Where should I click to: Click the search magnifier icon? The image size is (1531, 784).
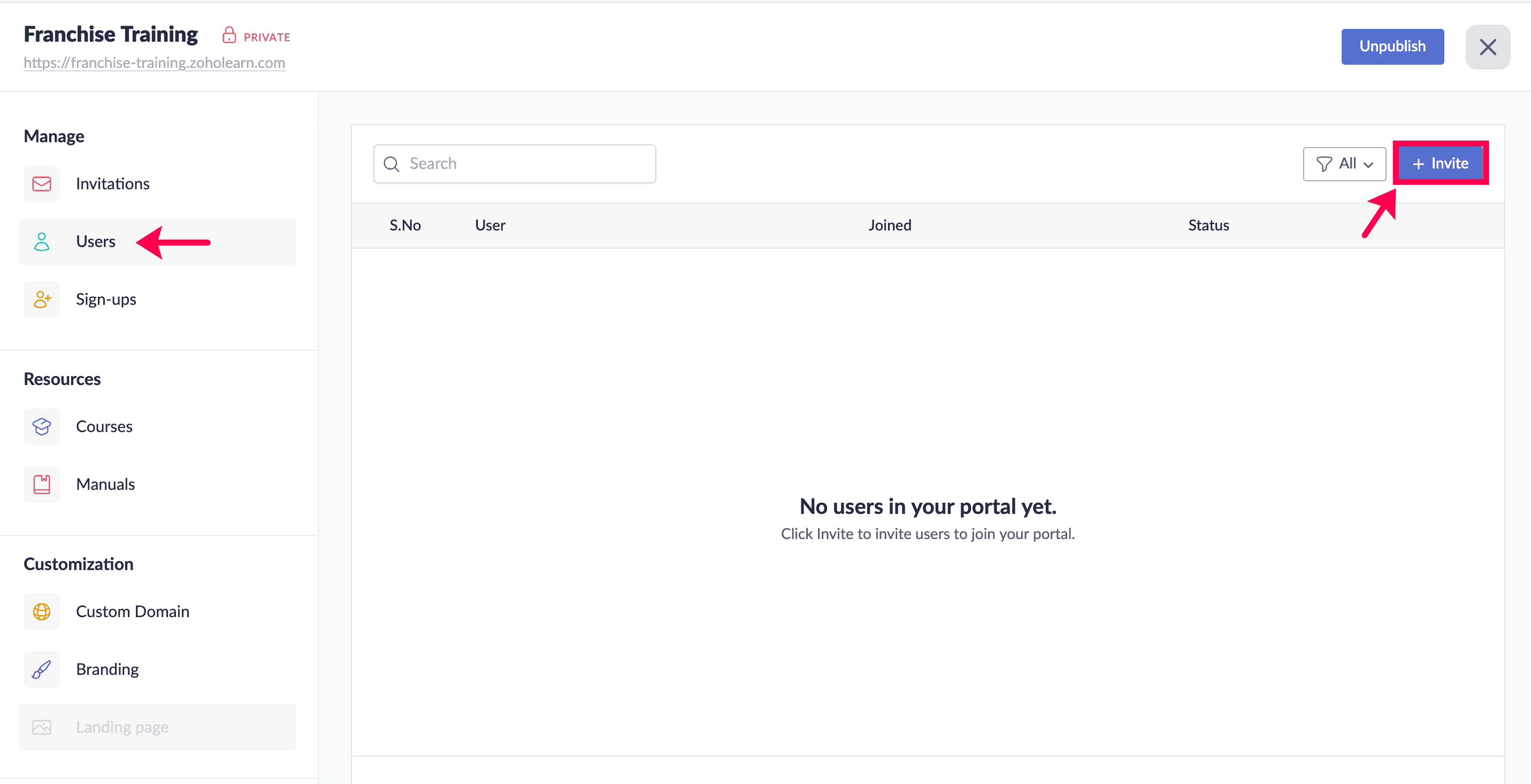391,164
